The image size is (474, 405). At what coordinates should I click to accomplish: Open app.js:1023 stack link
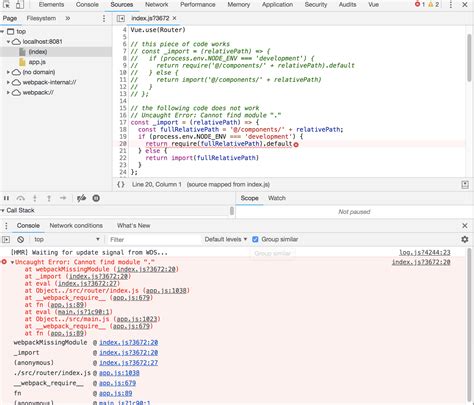137,319
